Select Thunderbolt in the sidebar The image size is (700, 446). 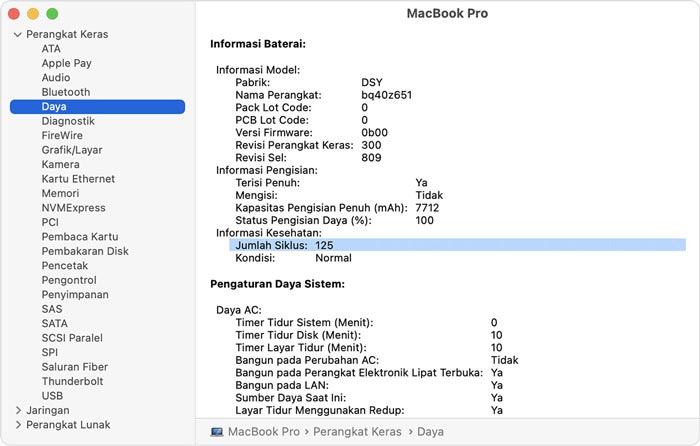pyautogui.click(x=74, y=381)
